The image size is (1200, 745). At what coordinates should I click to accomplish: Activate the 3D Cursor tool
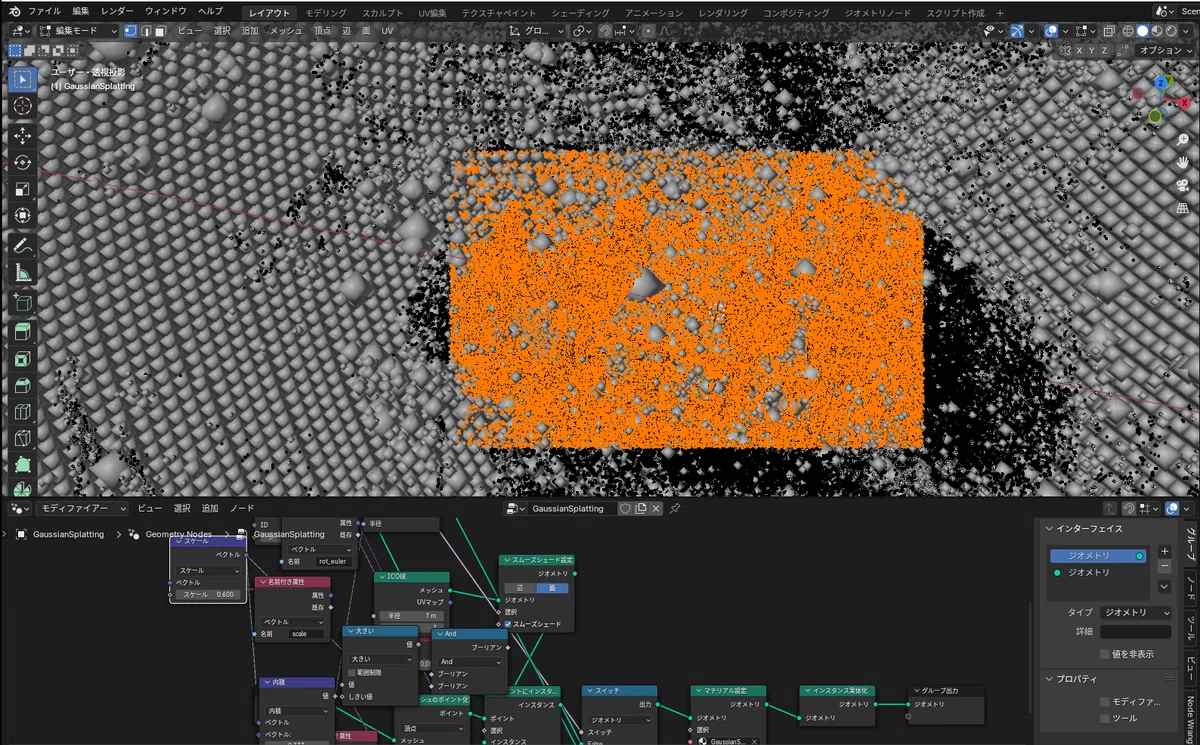tap(22, 106)
